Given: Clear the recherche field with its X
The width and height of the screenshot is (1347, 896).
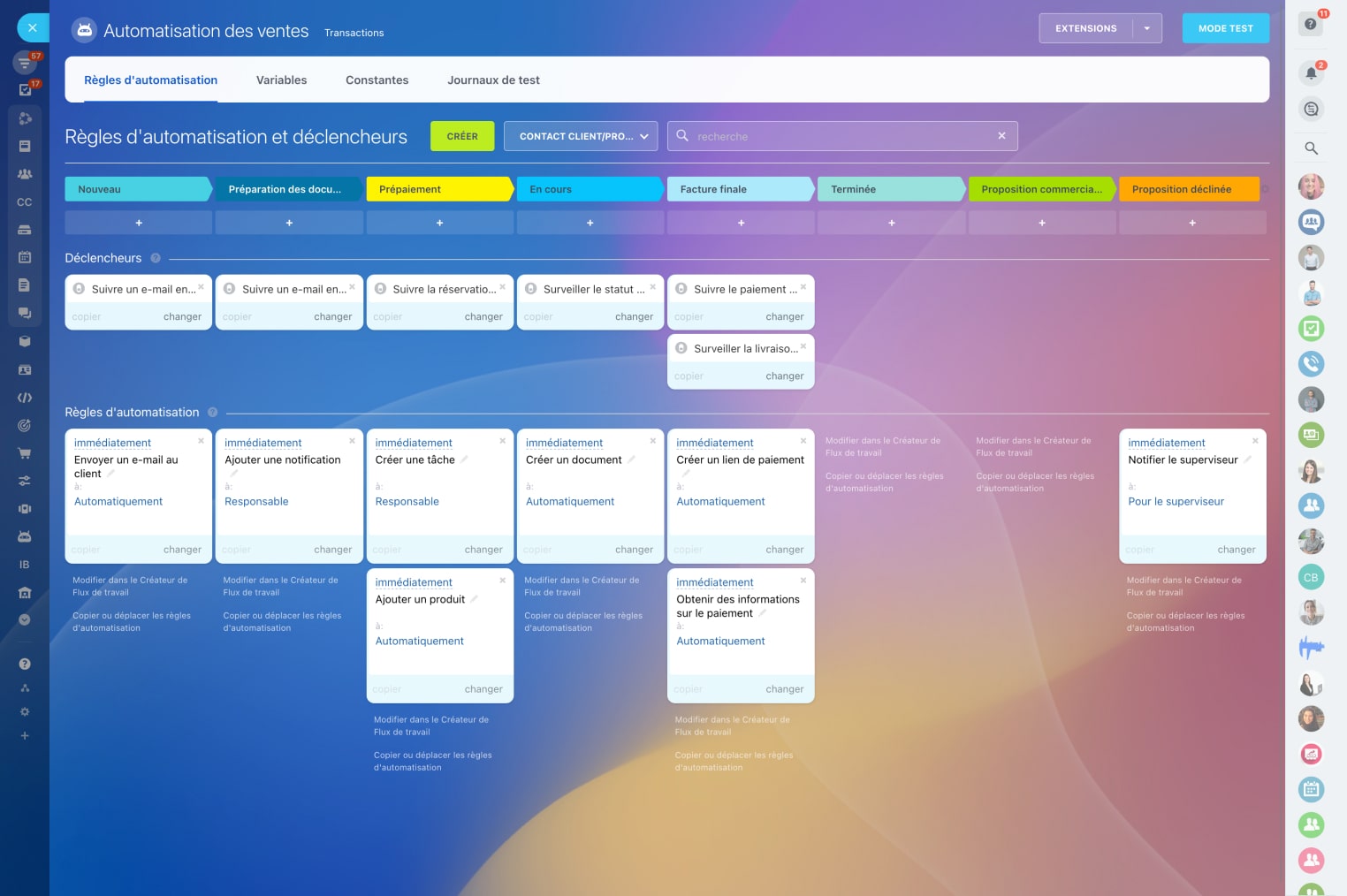Looking at the screenshot, I should tap(1001, 136).
